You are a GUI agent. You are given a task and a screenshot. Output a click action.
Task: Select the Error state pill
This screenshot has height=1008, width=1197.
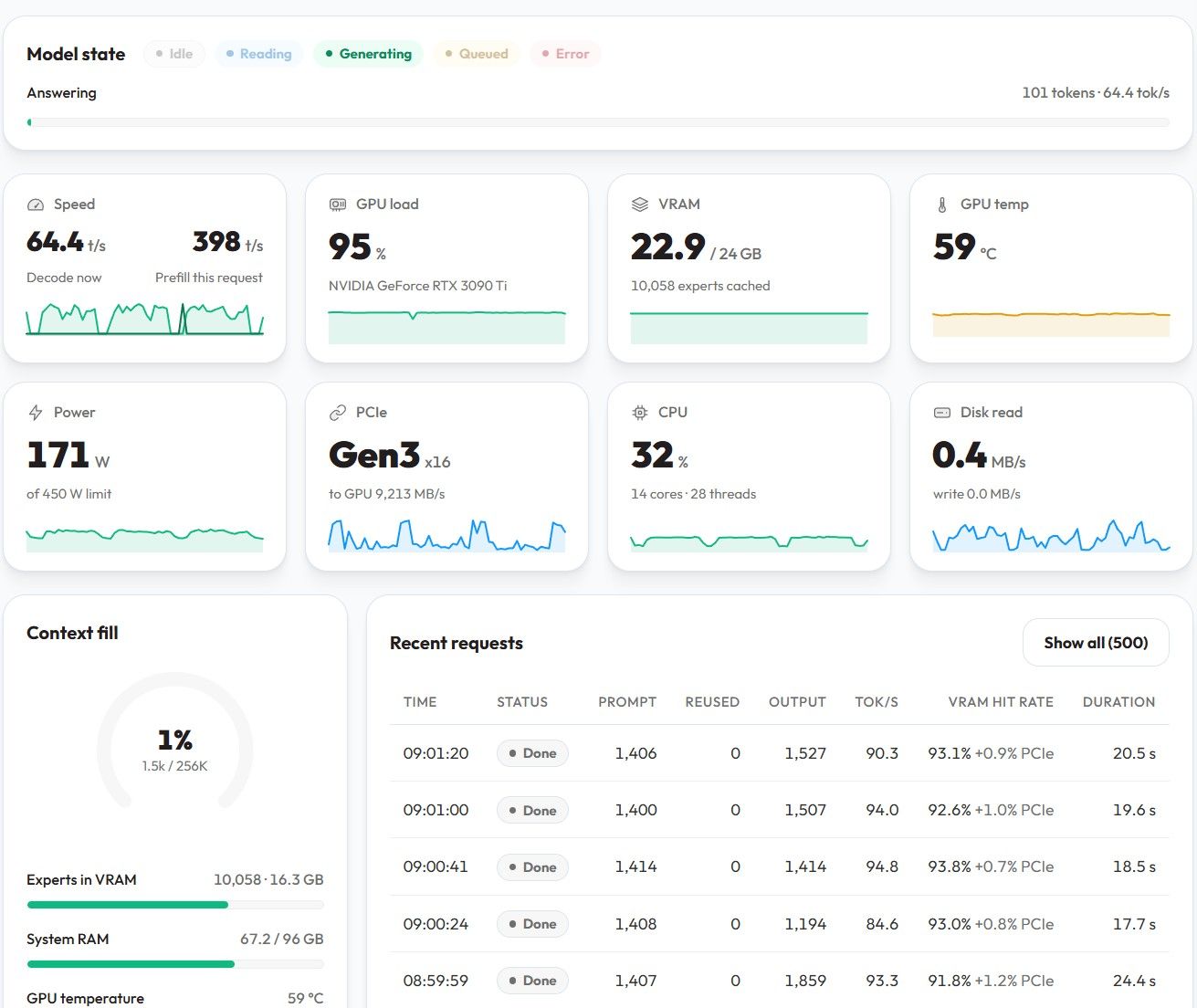564,54
